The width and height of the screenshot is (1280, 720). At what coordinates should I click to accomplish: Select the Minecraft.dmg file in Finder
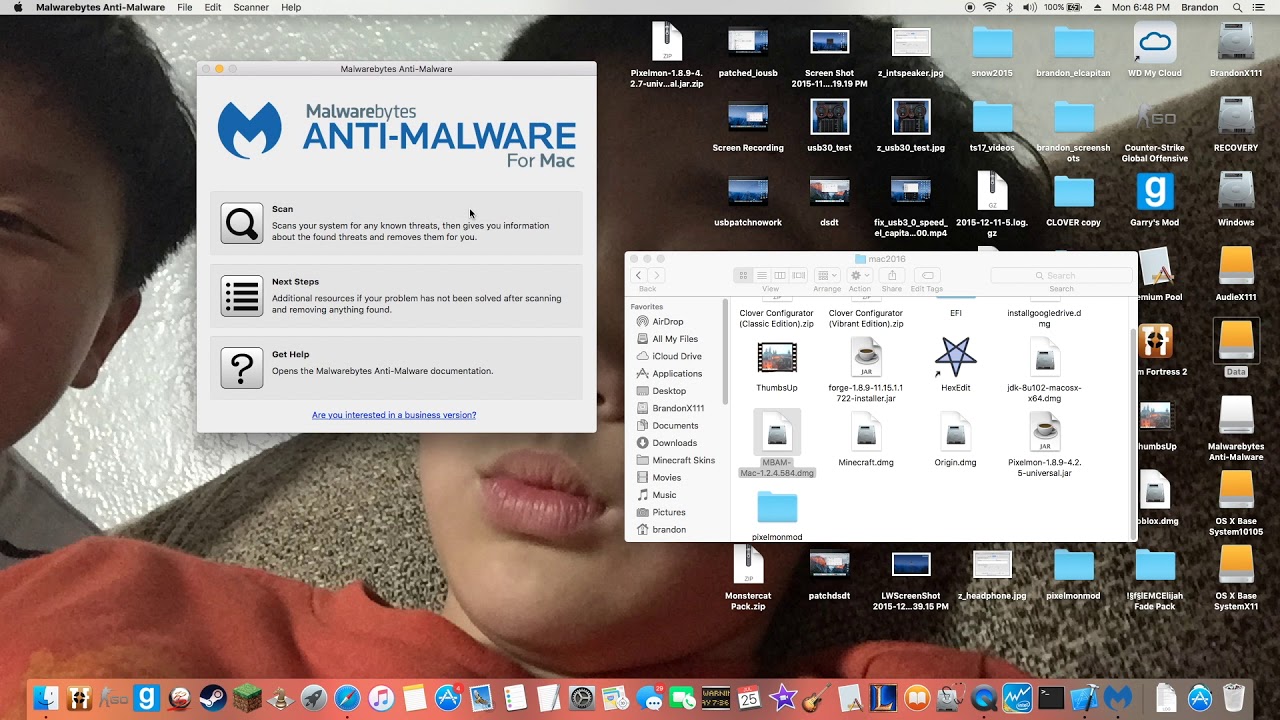(866, 441)
